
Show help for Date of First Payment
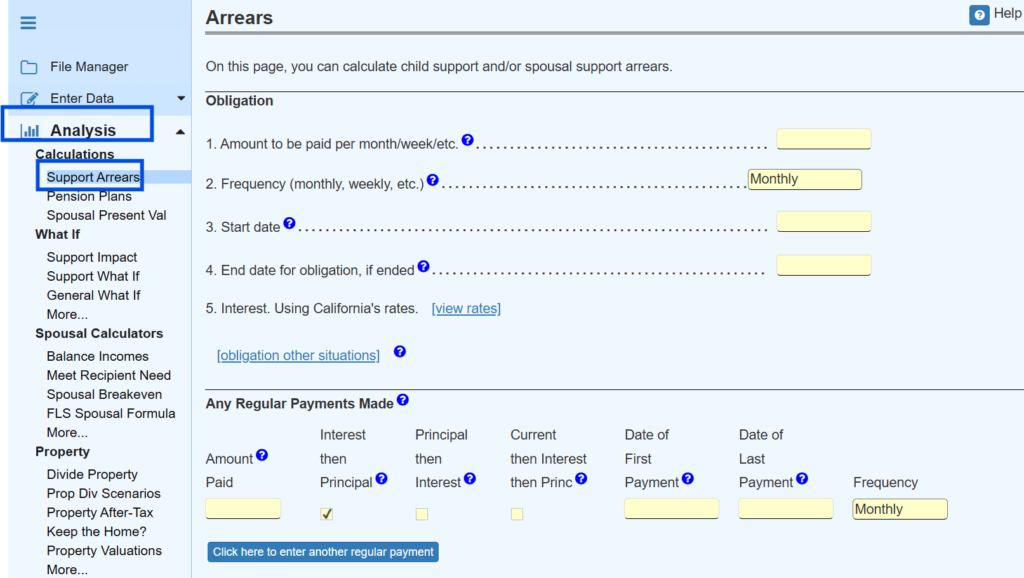coord(688,479)
